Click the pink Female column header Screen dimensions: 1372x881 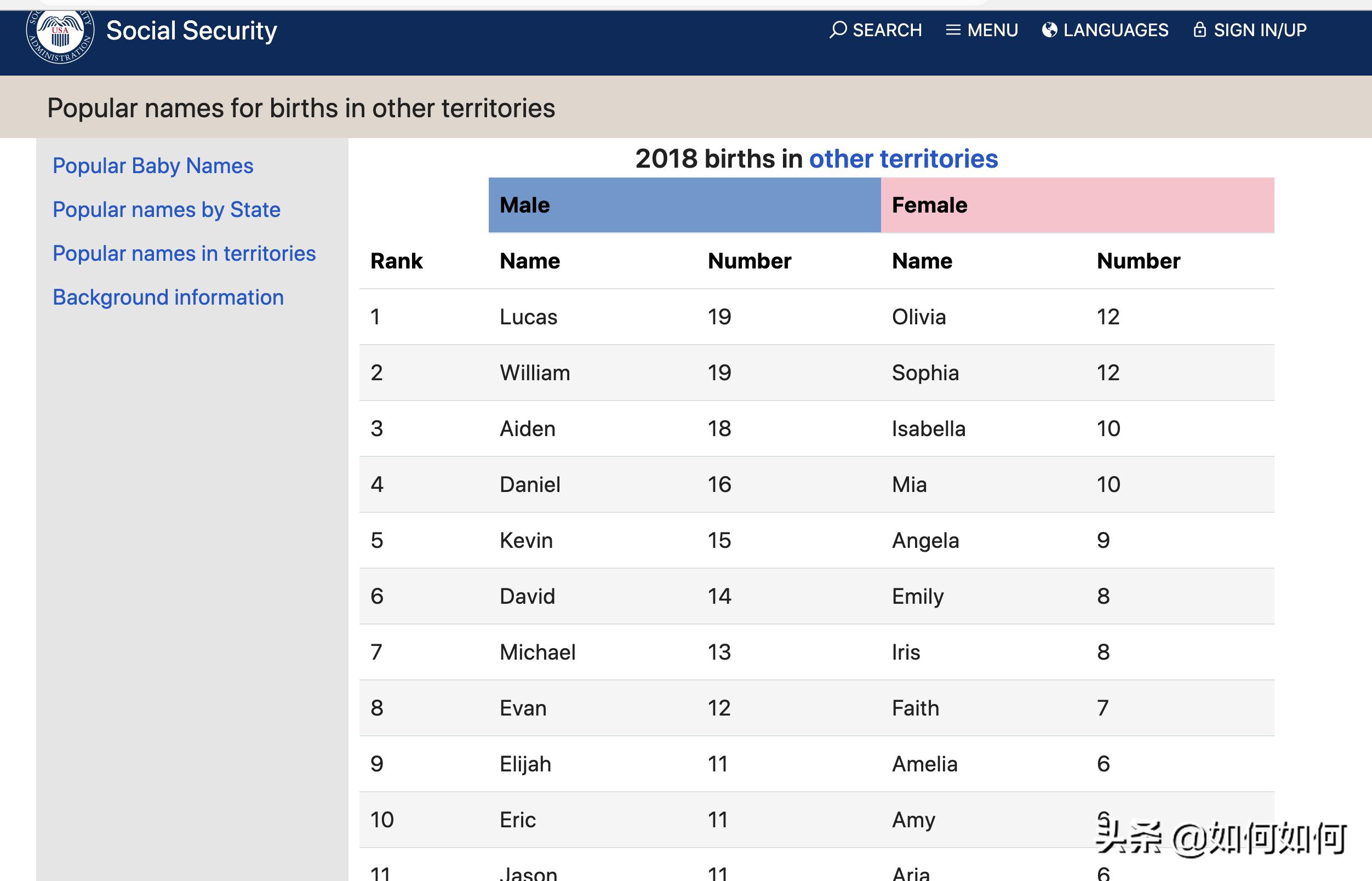[x=1076, y=205]
